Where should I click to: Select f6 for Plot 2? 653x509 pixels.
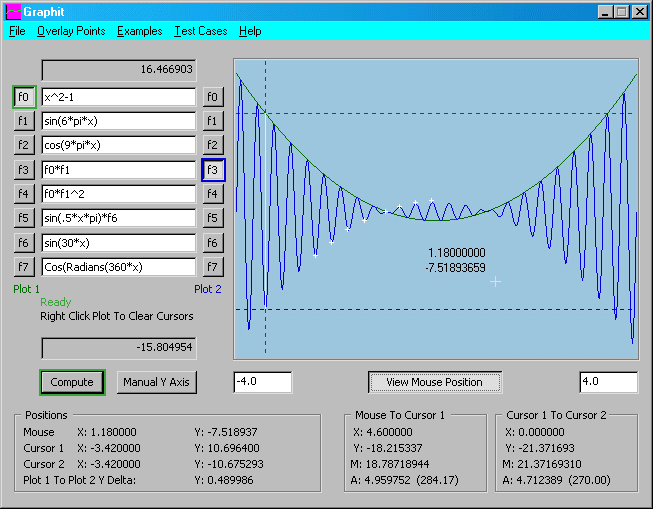pyautogui.click(x=213, y=243)
